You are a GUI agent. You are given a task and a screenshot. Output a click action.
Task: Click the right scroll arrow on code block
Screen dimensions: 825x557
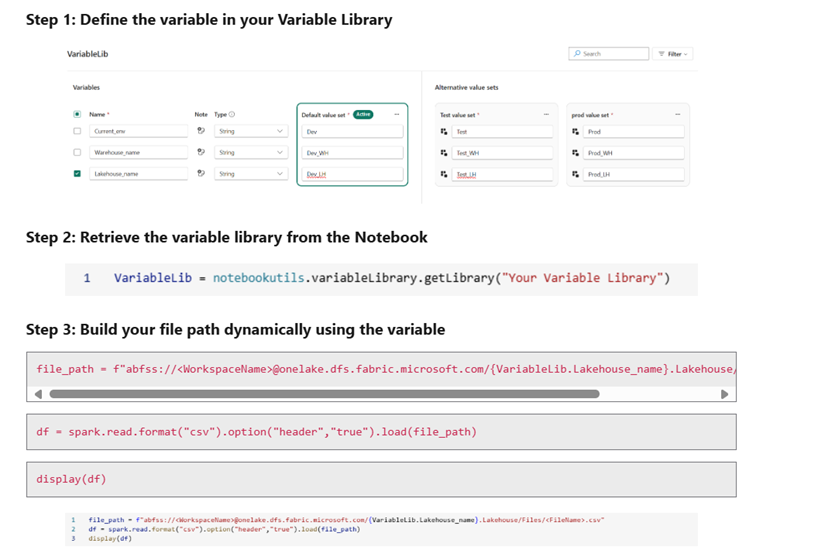[x=725, y=394]
